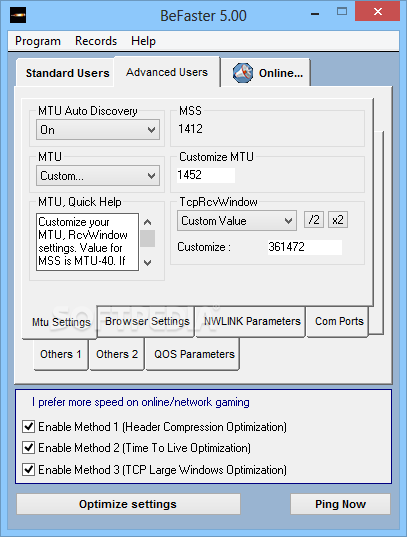
Task: Switch to the Browser Settings tab
Action: (x=147, y=321)
